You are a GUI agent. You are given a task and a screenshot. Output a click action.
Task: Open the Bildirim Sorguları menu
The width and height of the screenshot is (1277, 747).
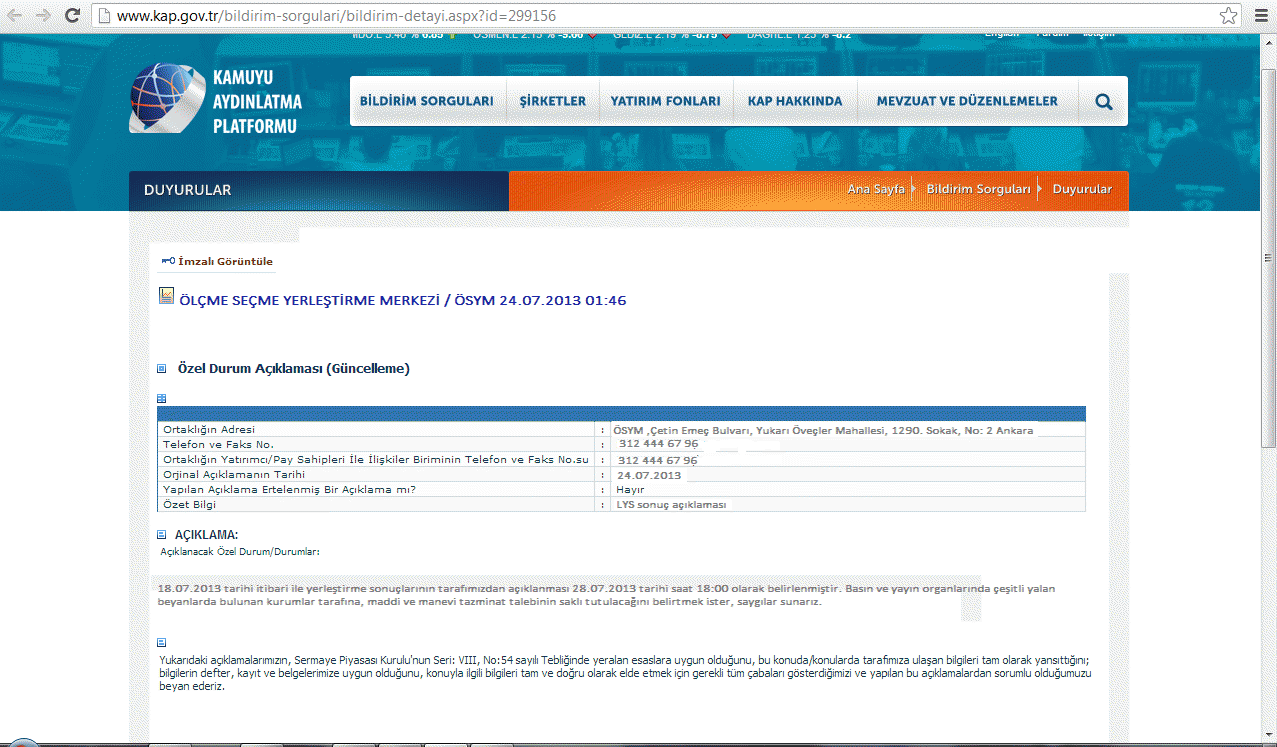(427, 101)
